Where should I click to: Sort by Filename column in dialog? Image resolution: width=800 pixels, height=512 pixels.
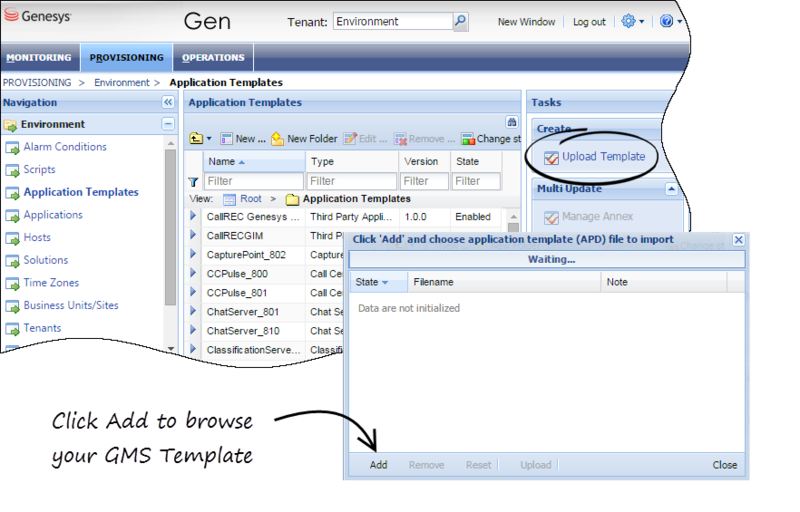coord(504,282)
